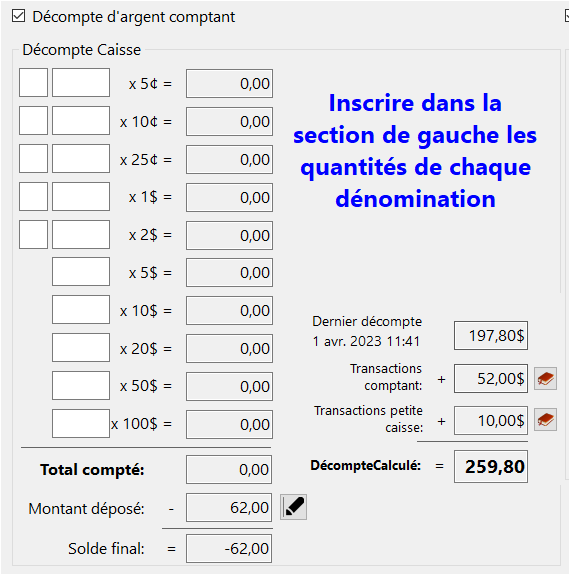Click the 10$ quantity input field
This screenshot has width=570, height=575.
81,310
